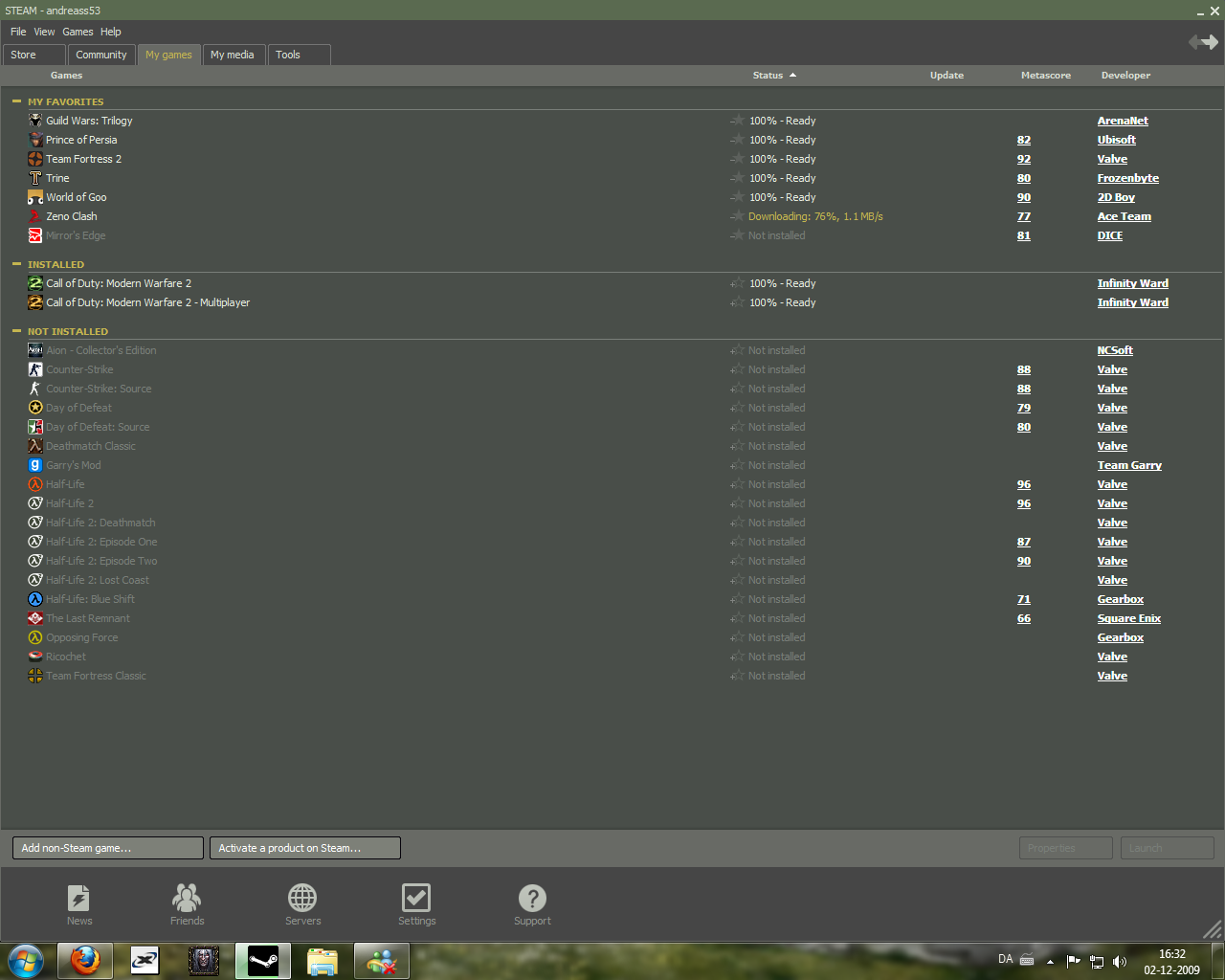The image size is (1225, 980).
Task: Toggle favorite star for Half-Life 2
Action: (x=738, y=503)
